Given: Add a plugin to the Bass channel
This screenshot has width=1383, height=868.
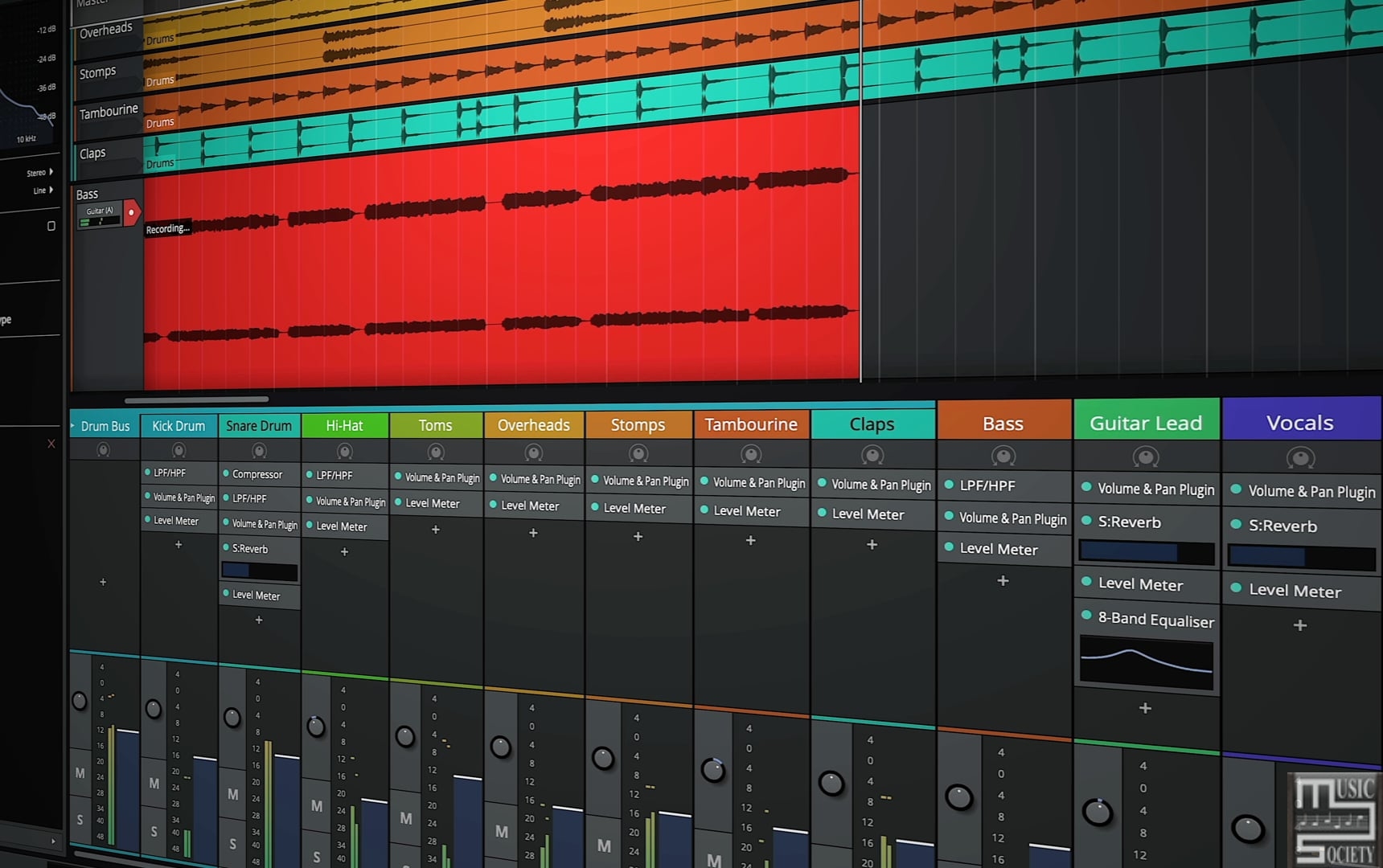Looking at the screenshot, I should pyautogui.click(x=1003, y=580).
